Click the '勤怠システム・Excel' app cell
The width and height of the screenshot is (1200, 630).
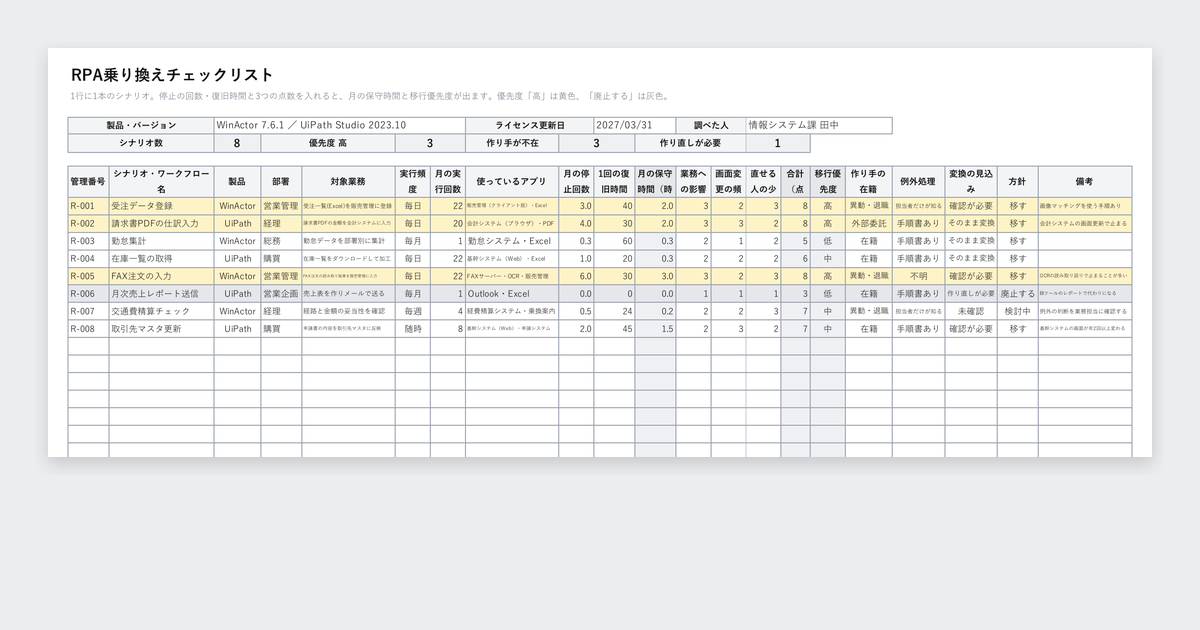tap(512, 241)
